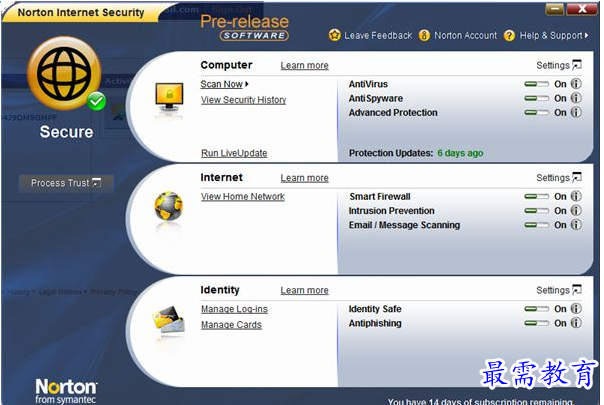604x405 pixels.
Task: Click the Secure status text
Action: (x=66, y=132)
